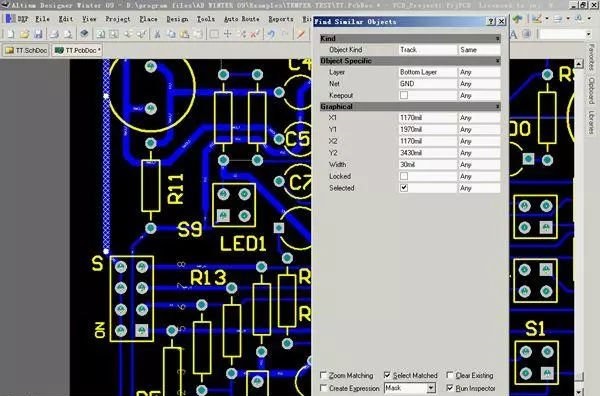Click the Move Selection cross icon

(228, 34)
